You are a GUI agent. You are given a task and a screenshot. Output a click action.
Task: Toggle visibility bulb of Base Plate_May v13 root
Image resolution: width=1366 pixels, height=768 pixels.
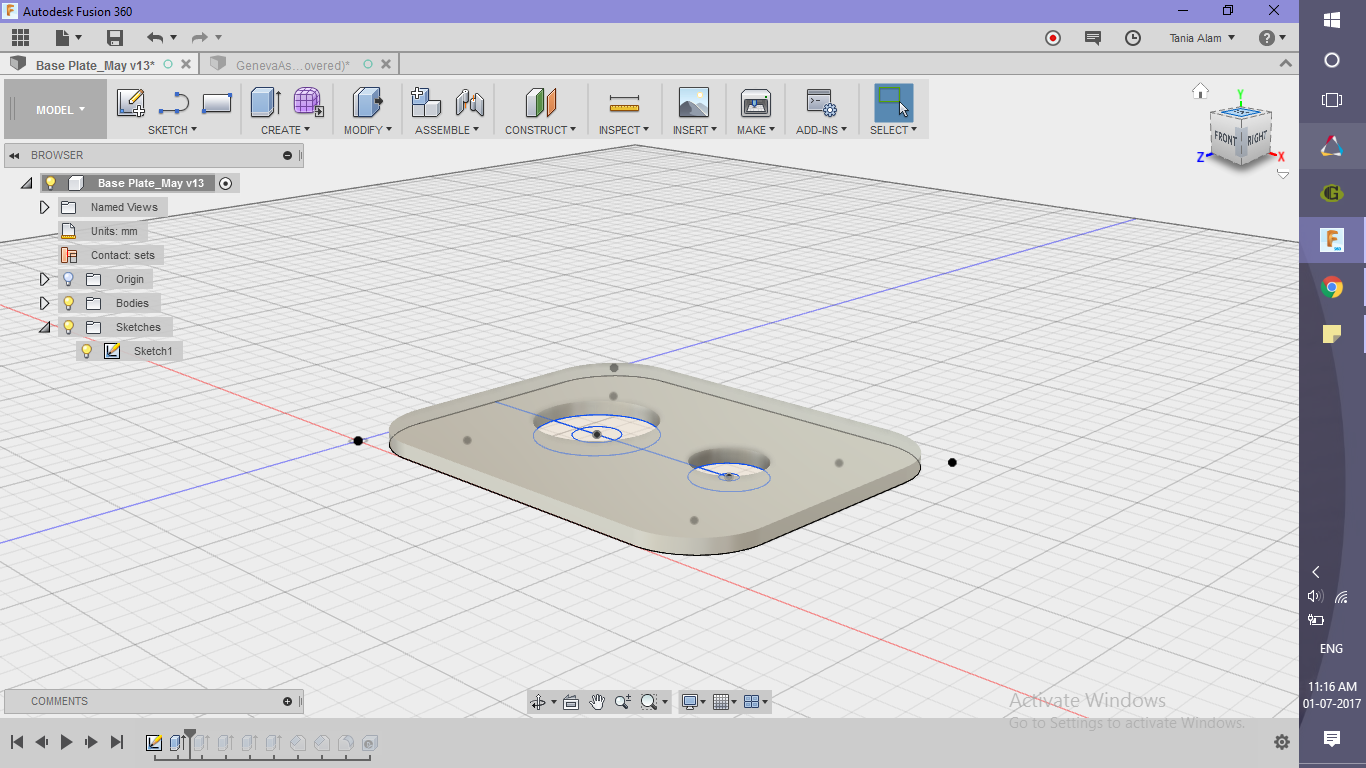50,183
